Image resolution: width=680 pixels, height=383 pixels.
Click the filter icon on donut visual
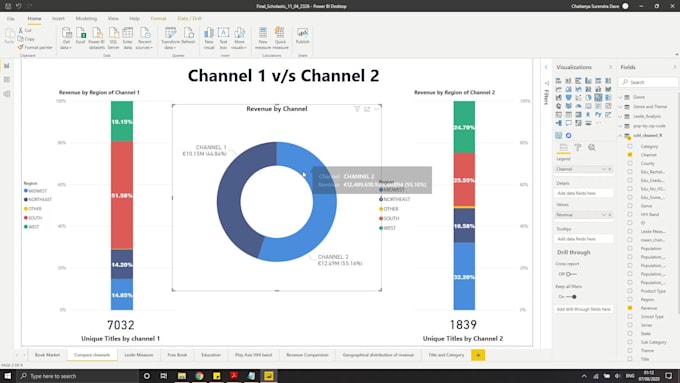(357, 109)
